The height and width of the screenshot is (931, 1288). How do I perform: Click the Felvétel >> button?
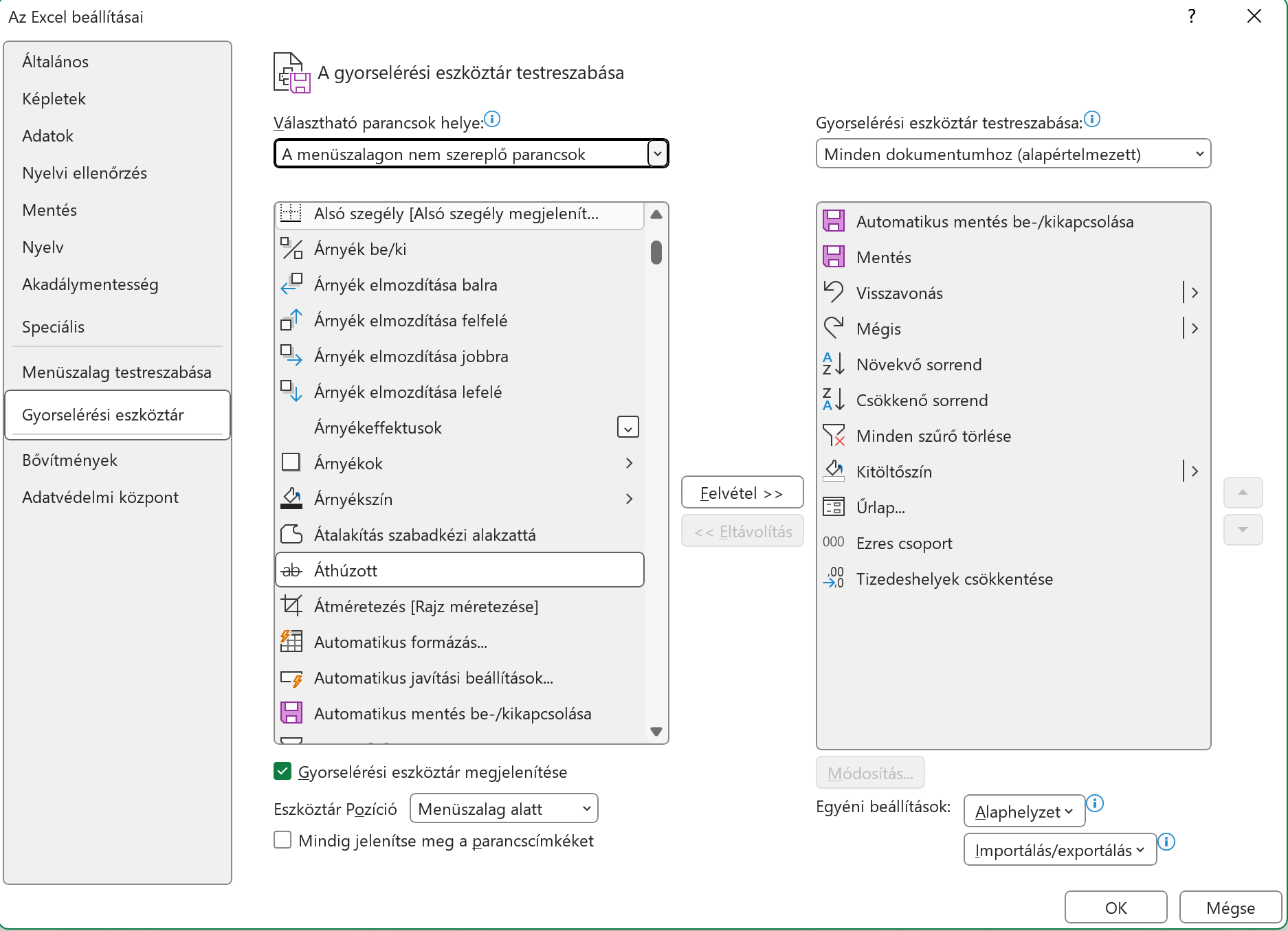point(742,493)
